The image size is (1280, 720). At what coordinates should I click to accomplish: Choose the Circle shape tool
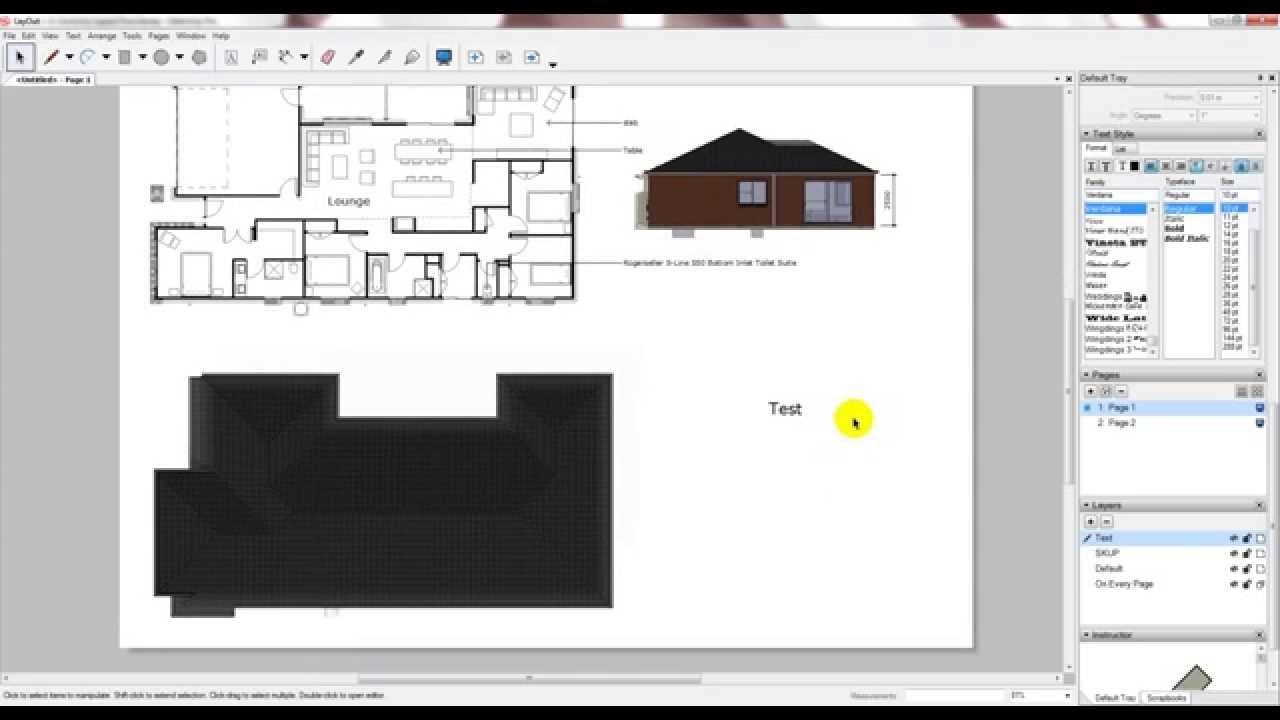[x=161, y=57]
